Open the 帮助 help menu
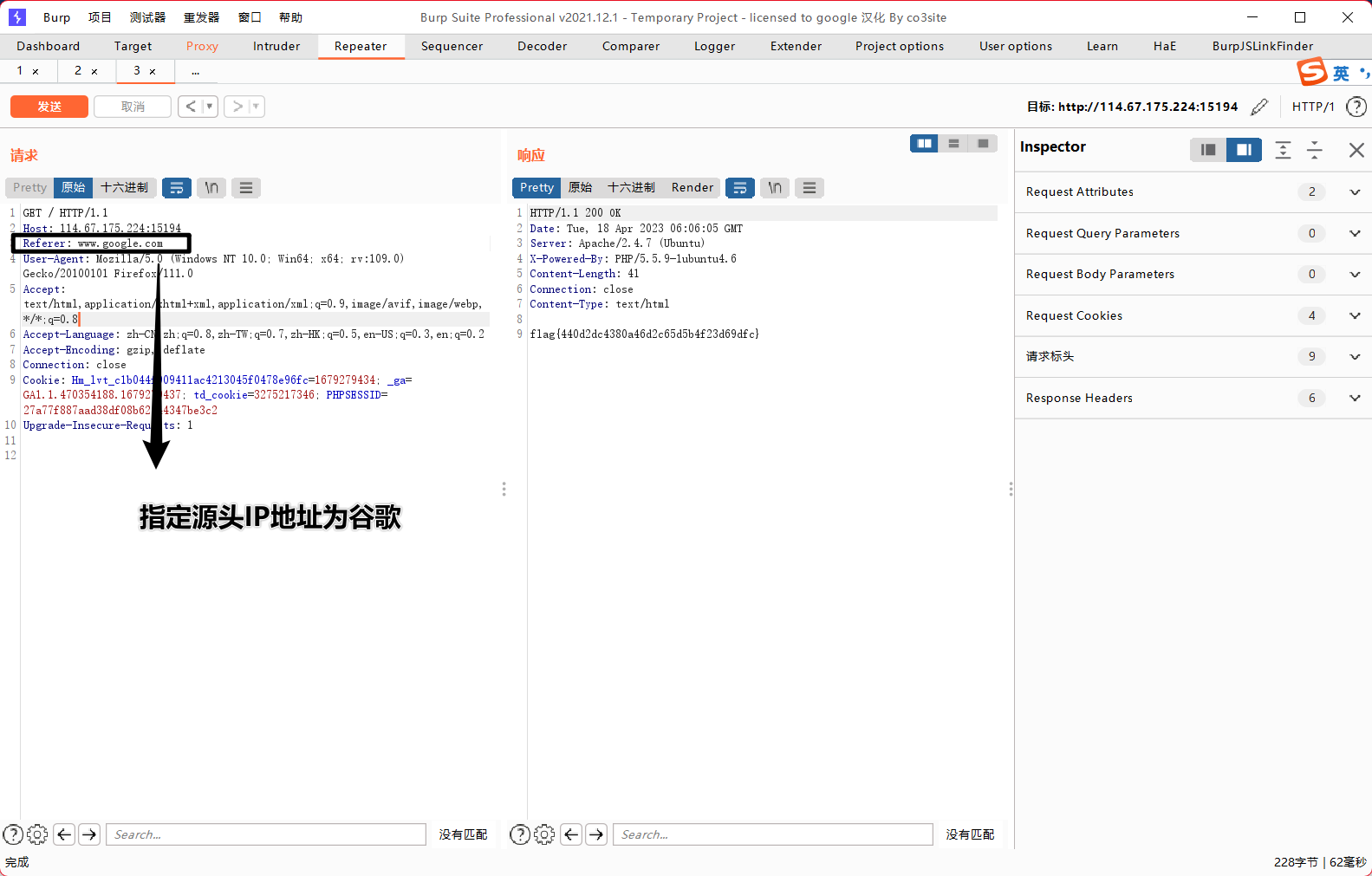The image size is (1372, 876). pos(290,17)
